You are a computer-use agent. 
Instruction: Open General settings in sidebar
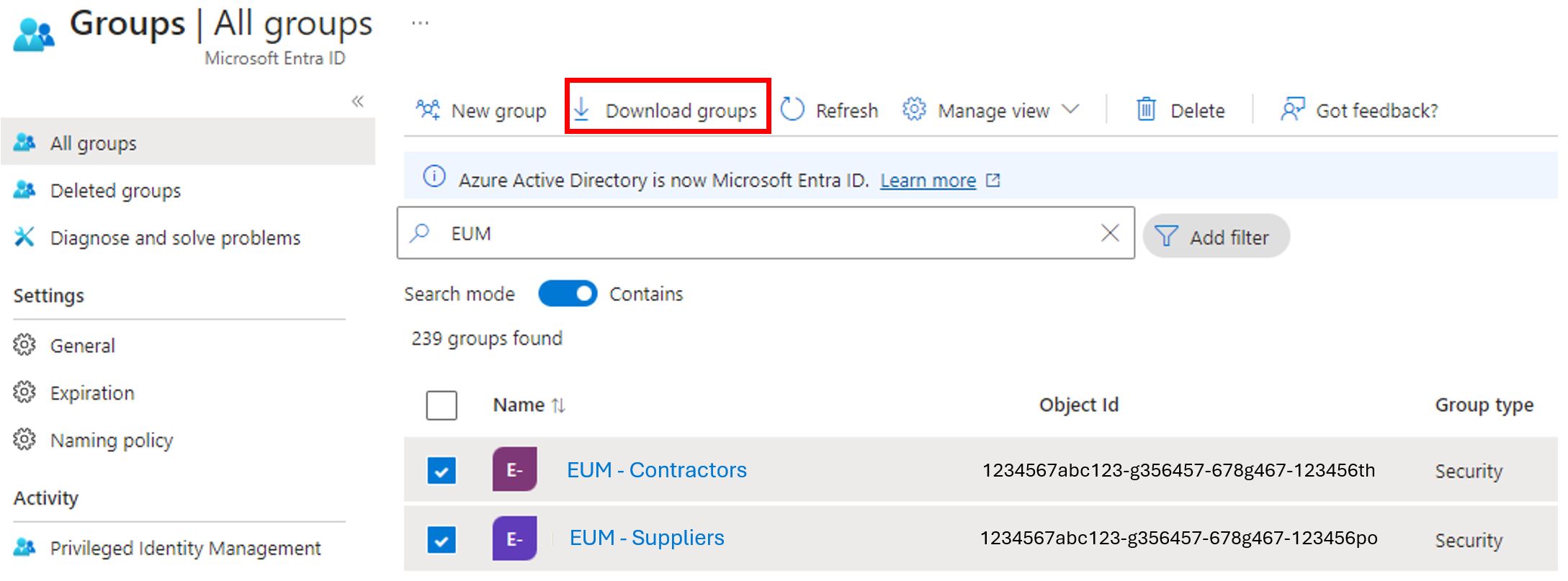pos(82,346)
